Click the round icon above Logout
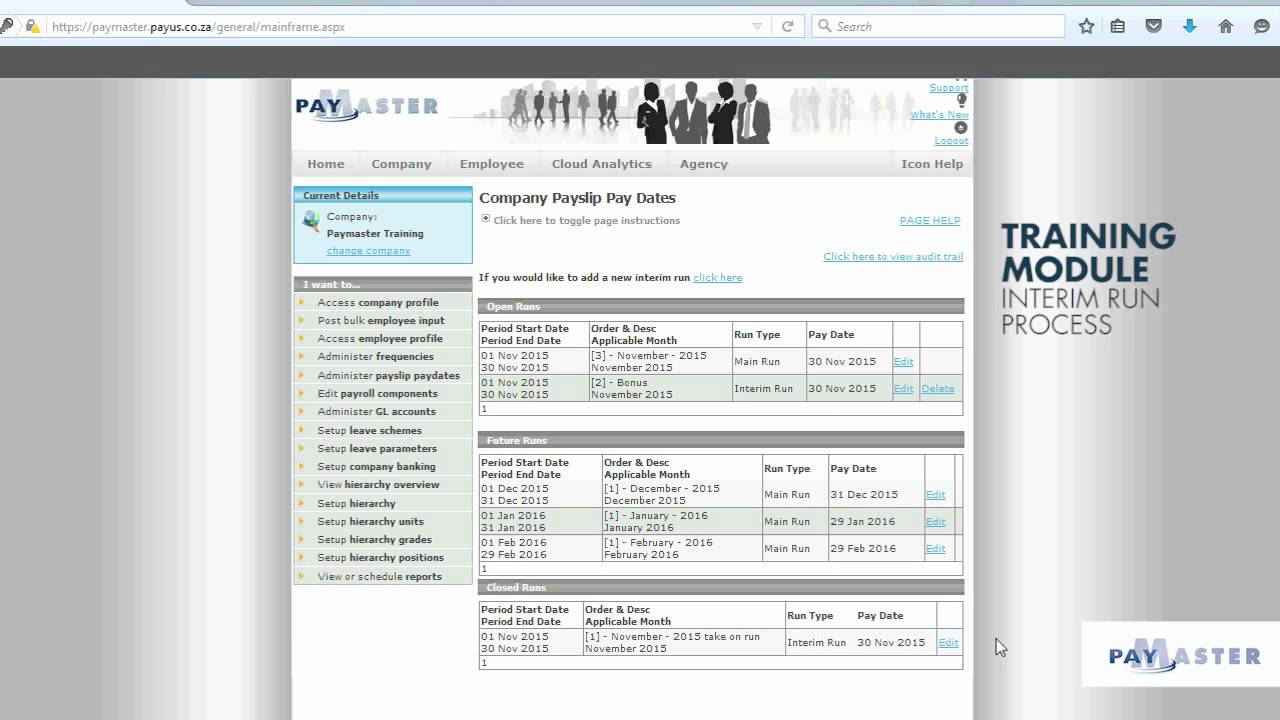Screen dimensions: 1280x720 click(x=961, y=127)
